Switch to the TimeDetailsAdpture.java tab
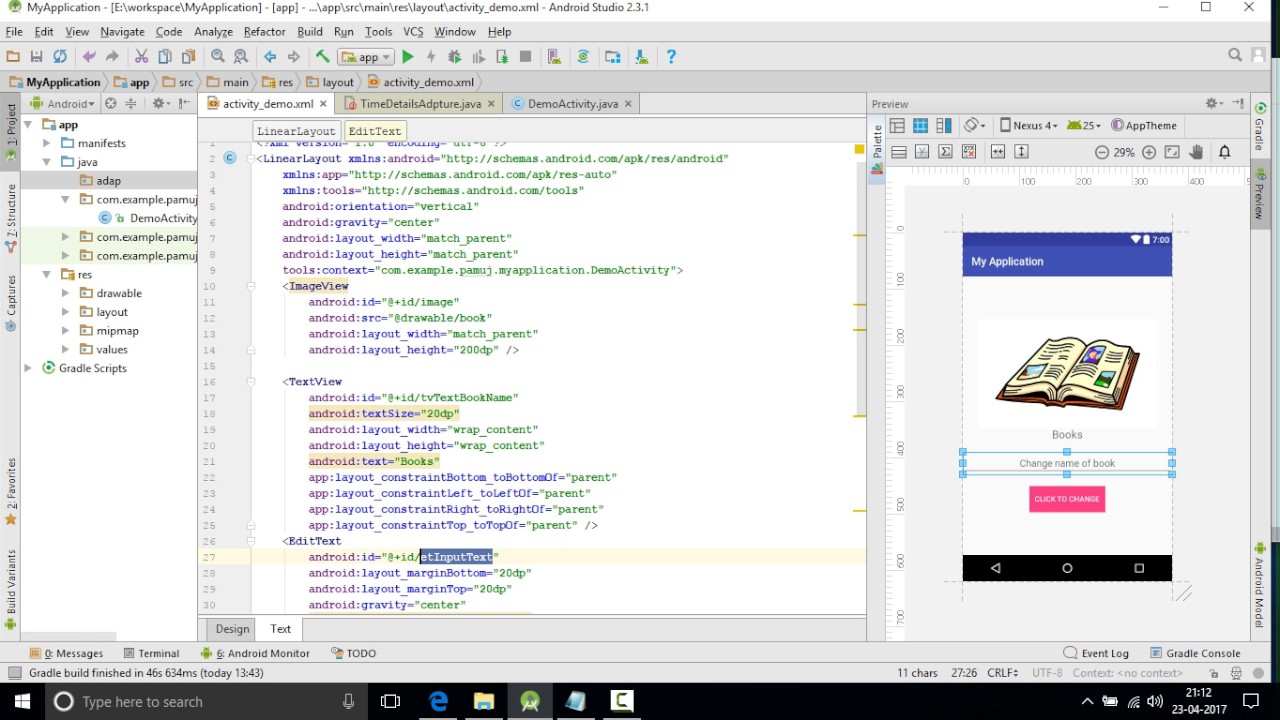Viewport: 1280px width, 720px height. coord(420,103)
